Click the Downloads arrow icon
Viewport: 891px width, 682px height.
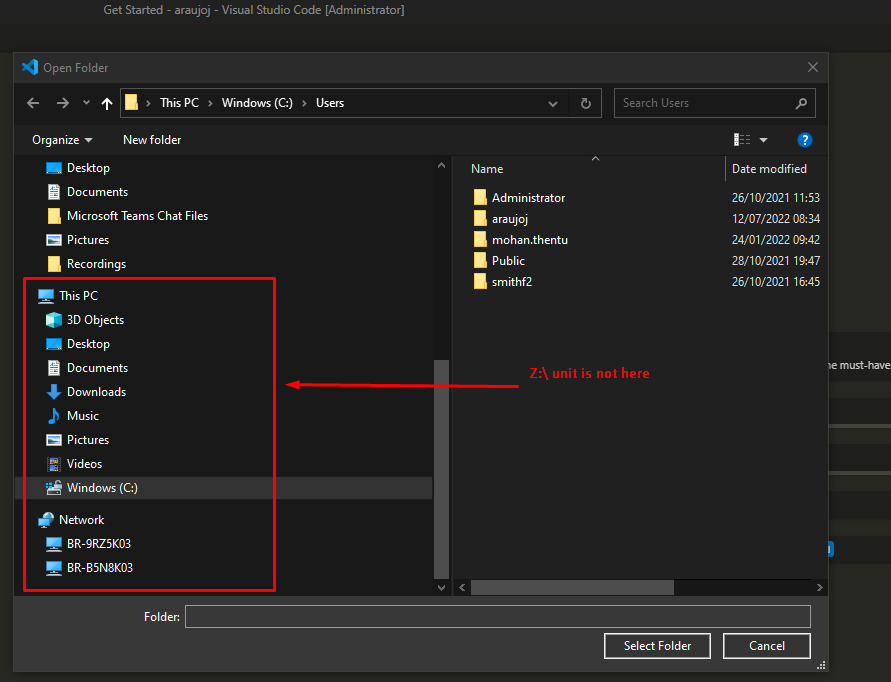[54, 392]
